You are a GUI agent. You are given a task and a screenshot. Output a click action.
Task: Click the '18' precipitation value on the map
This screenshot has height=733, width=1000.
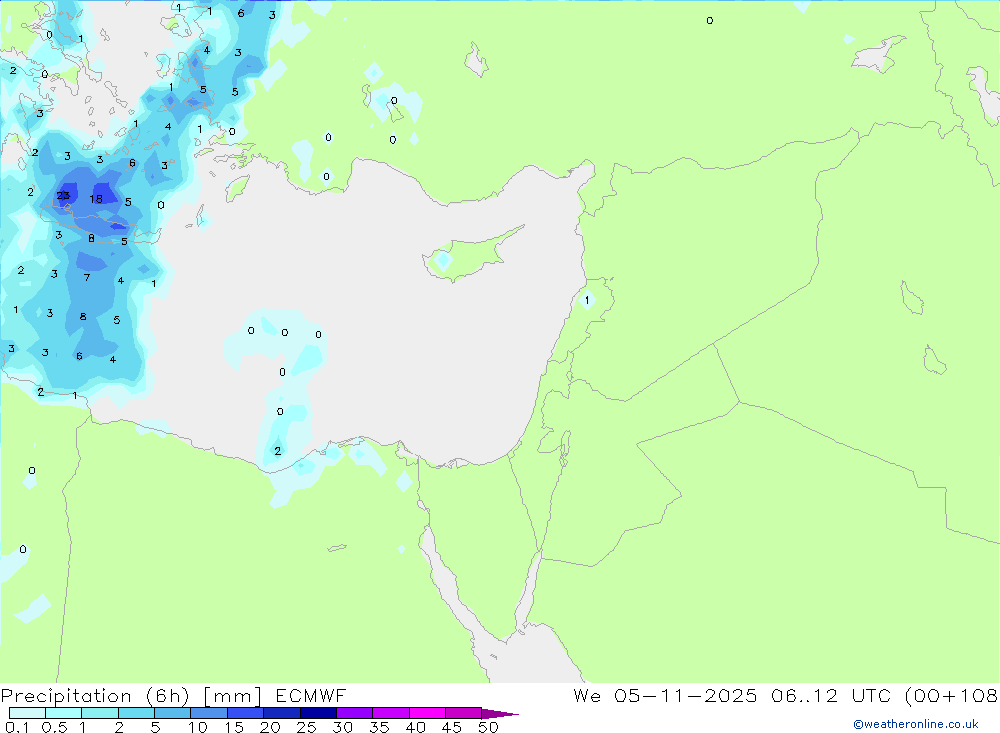pos(96,199)
